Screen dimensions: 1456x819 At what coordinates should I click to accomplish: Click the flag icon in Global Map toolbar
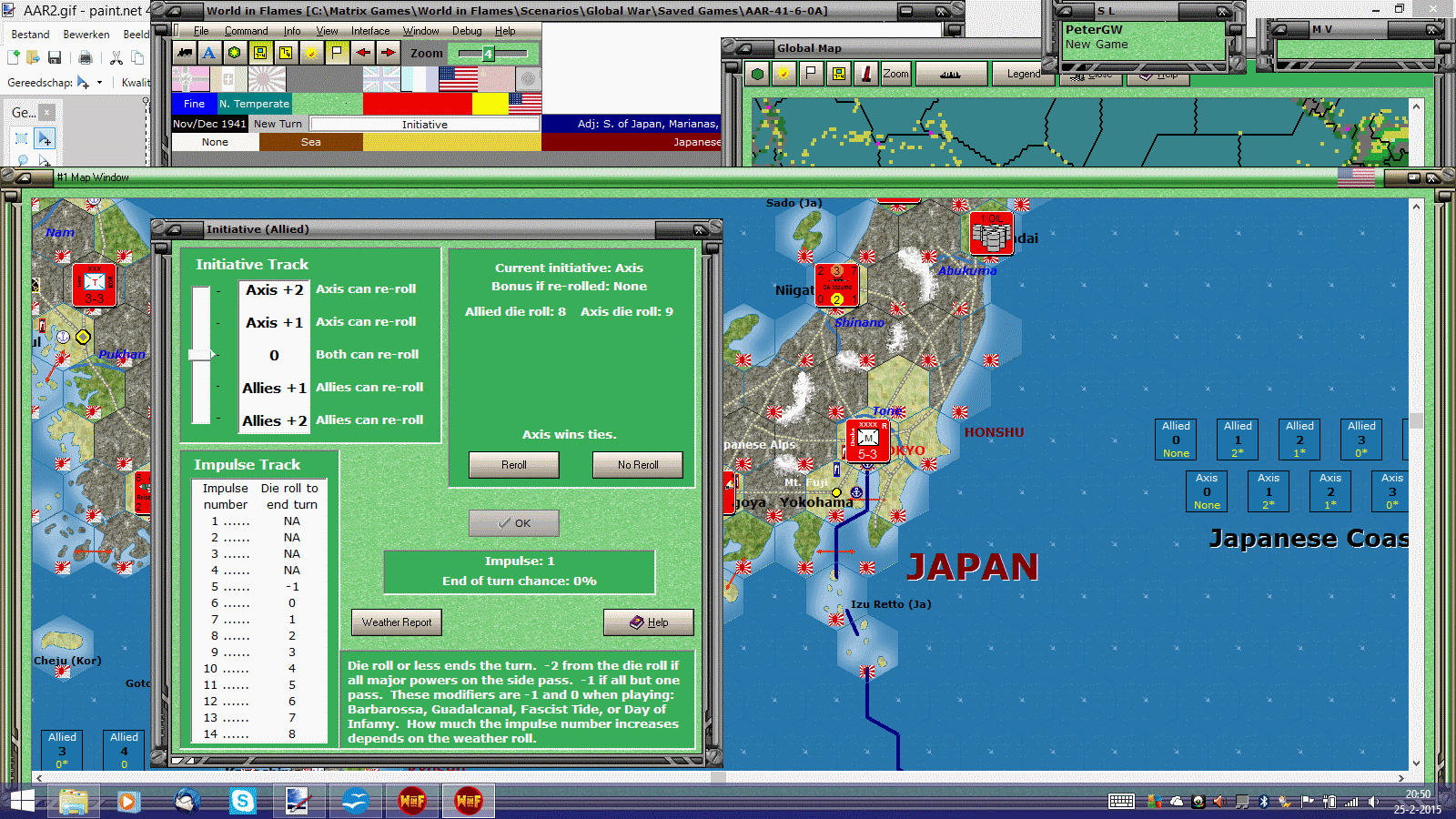(x=811, y=74)
